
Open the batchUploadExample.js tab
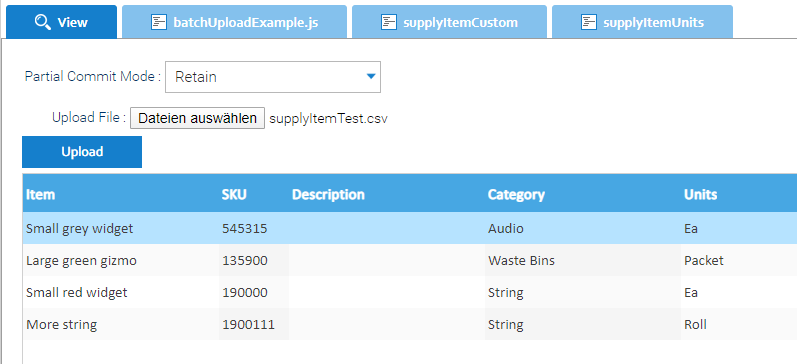[x=234, y=22]
